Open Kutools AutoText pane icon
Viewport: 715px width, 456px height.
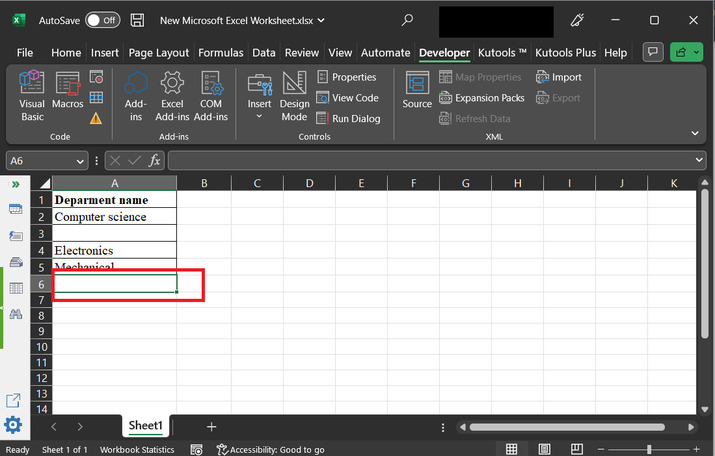tap(16, 236)
